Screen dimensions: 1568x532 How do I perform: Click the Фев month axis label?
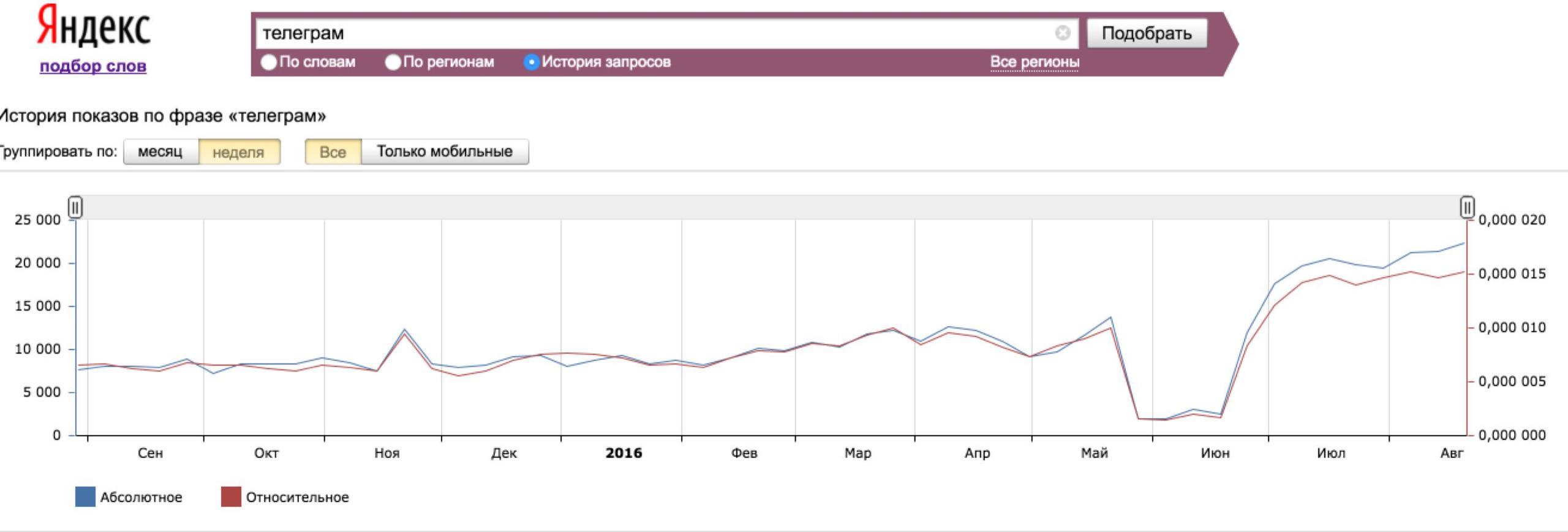point(744,453)
